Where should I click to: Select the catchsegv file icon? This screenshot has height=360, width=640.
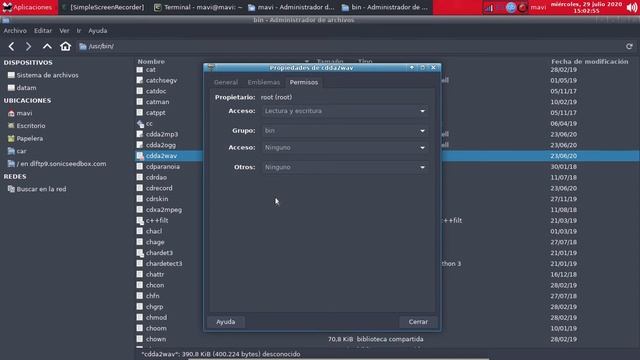tap(140, 80)
